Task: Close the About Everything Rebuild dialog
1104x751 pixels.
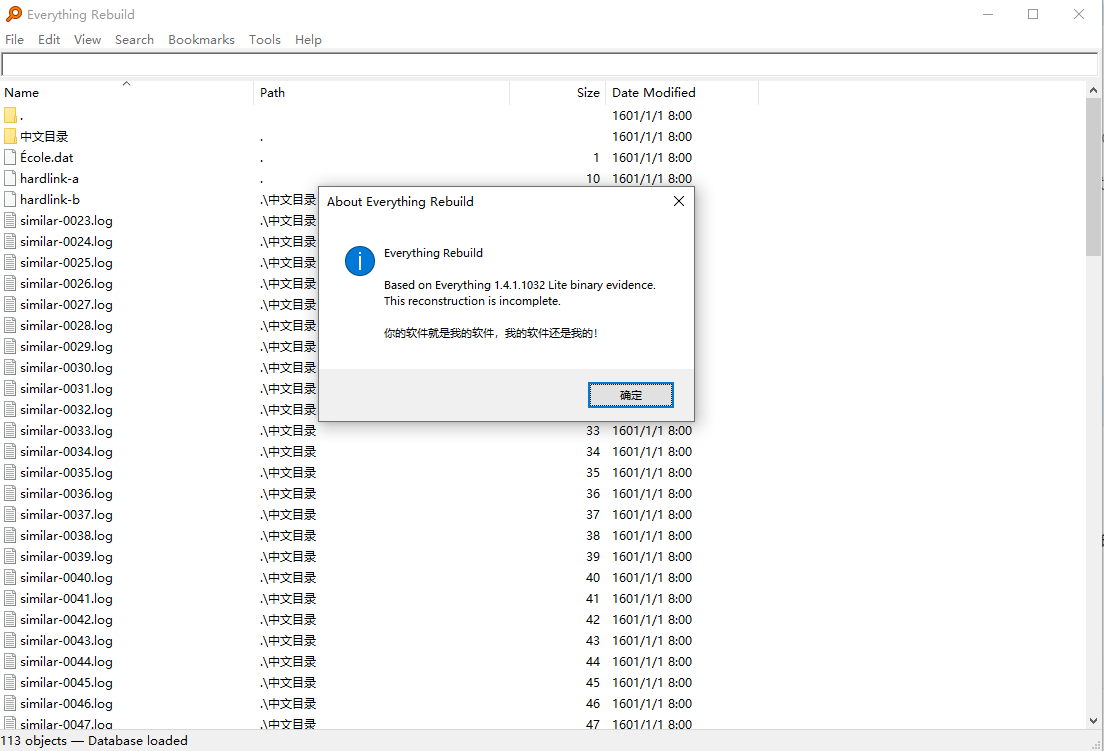Action: [x=679, y=201]
